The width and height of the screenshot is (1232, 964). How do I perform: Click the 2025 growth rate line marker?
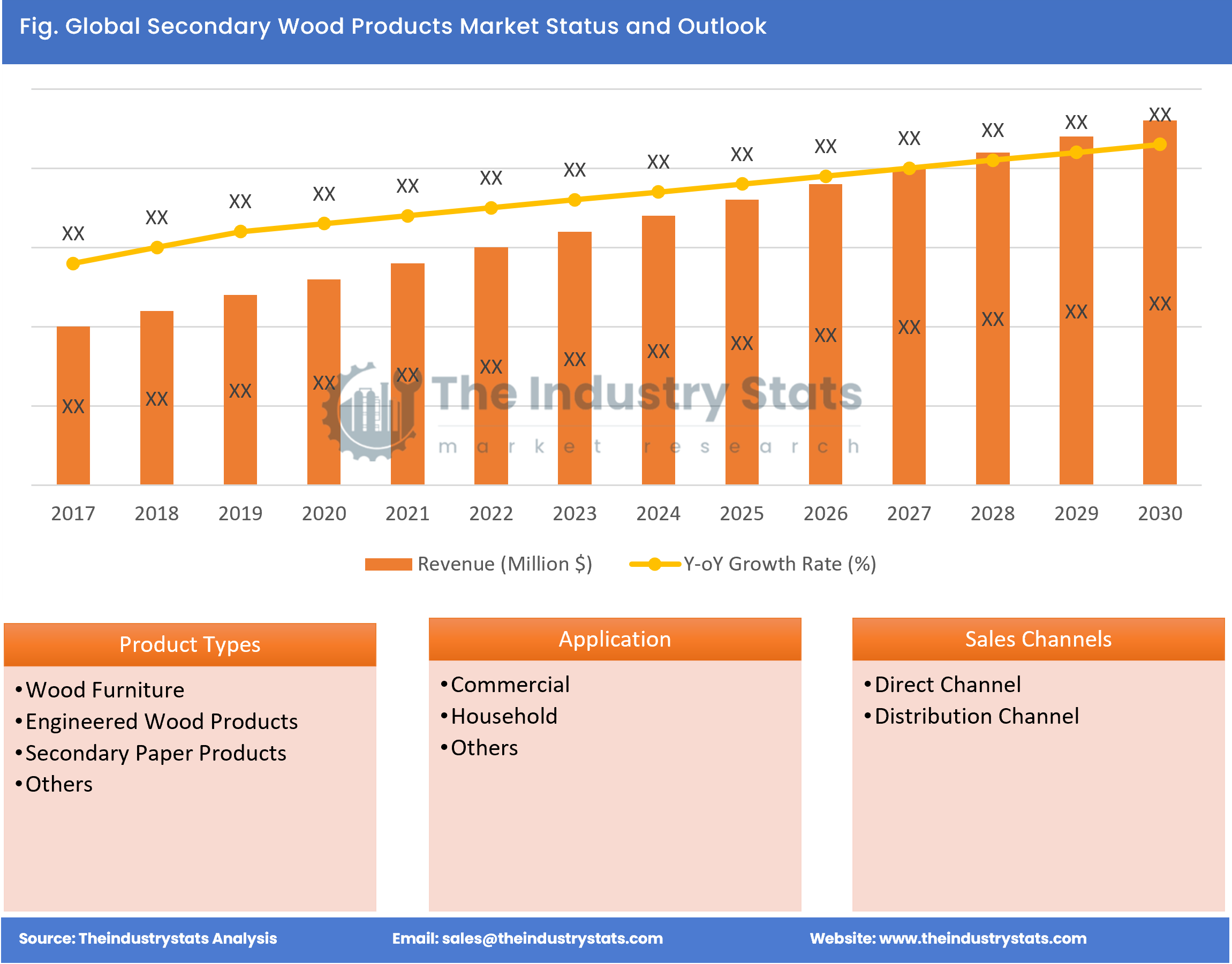pos(742,184)
